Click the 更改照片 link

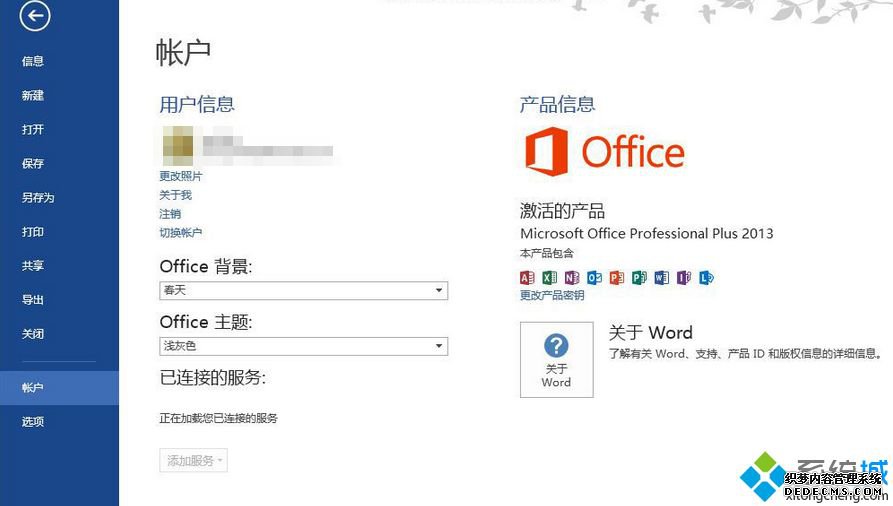coord(181,176)
